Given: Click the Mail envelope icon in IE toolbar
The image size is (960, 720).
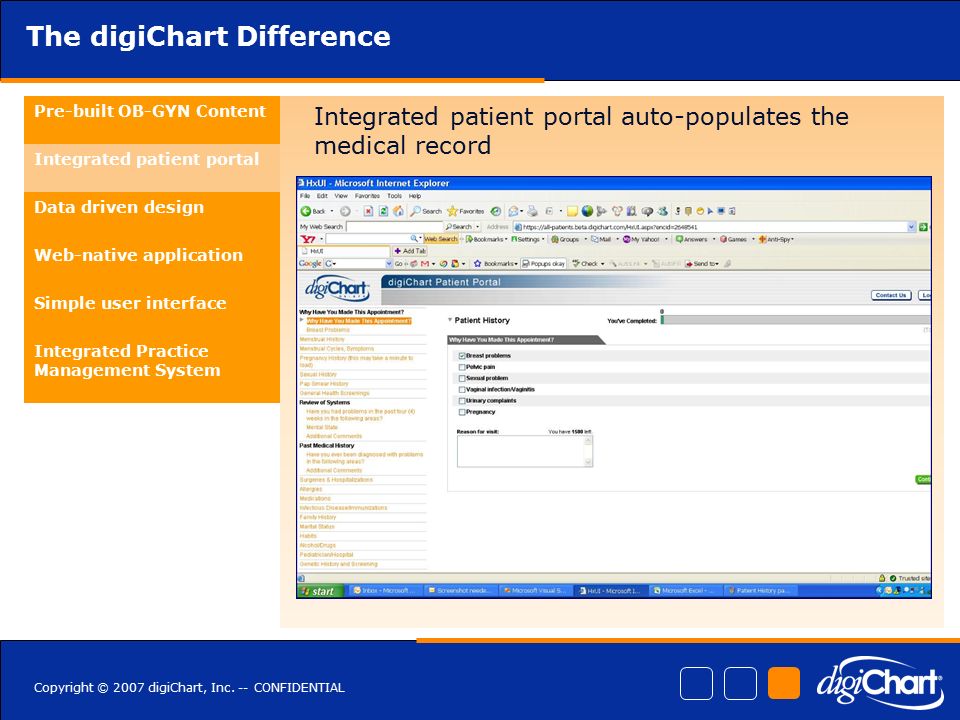Looking at the screenshot, I should coord(514,211).
